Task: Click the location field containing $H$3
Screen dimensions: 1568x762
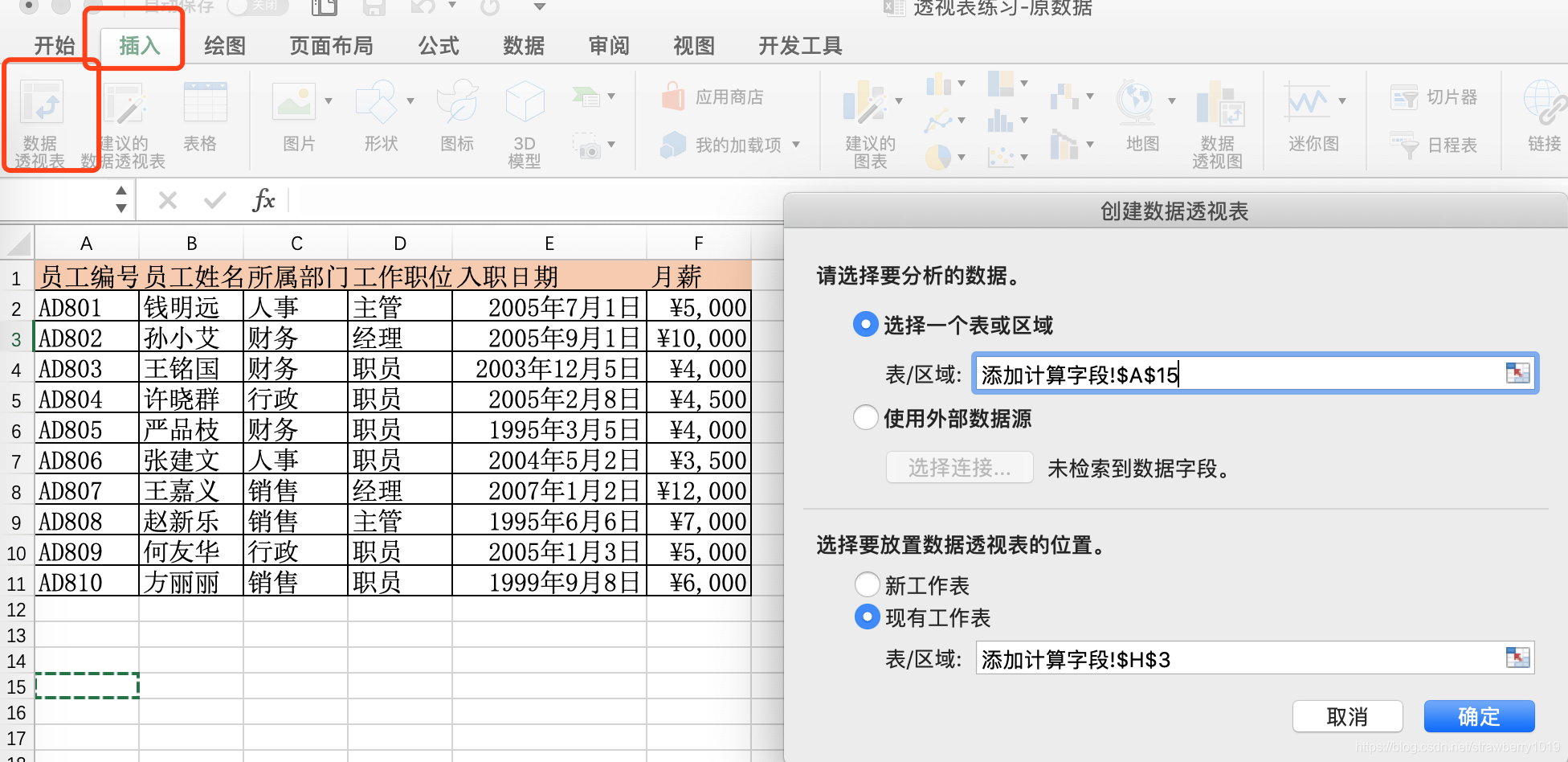Action: point(1255,658)
